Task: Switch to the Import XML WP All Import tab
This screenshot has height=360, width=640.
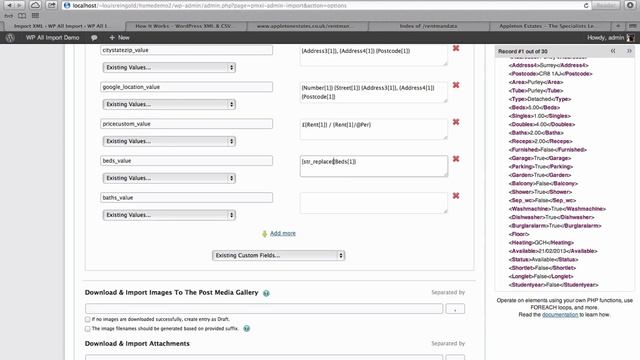Action: click(61, 26)
